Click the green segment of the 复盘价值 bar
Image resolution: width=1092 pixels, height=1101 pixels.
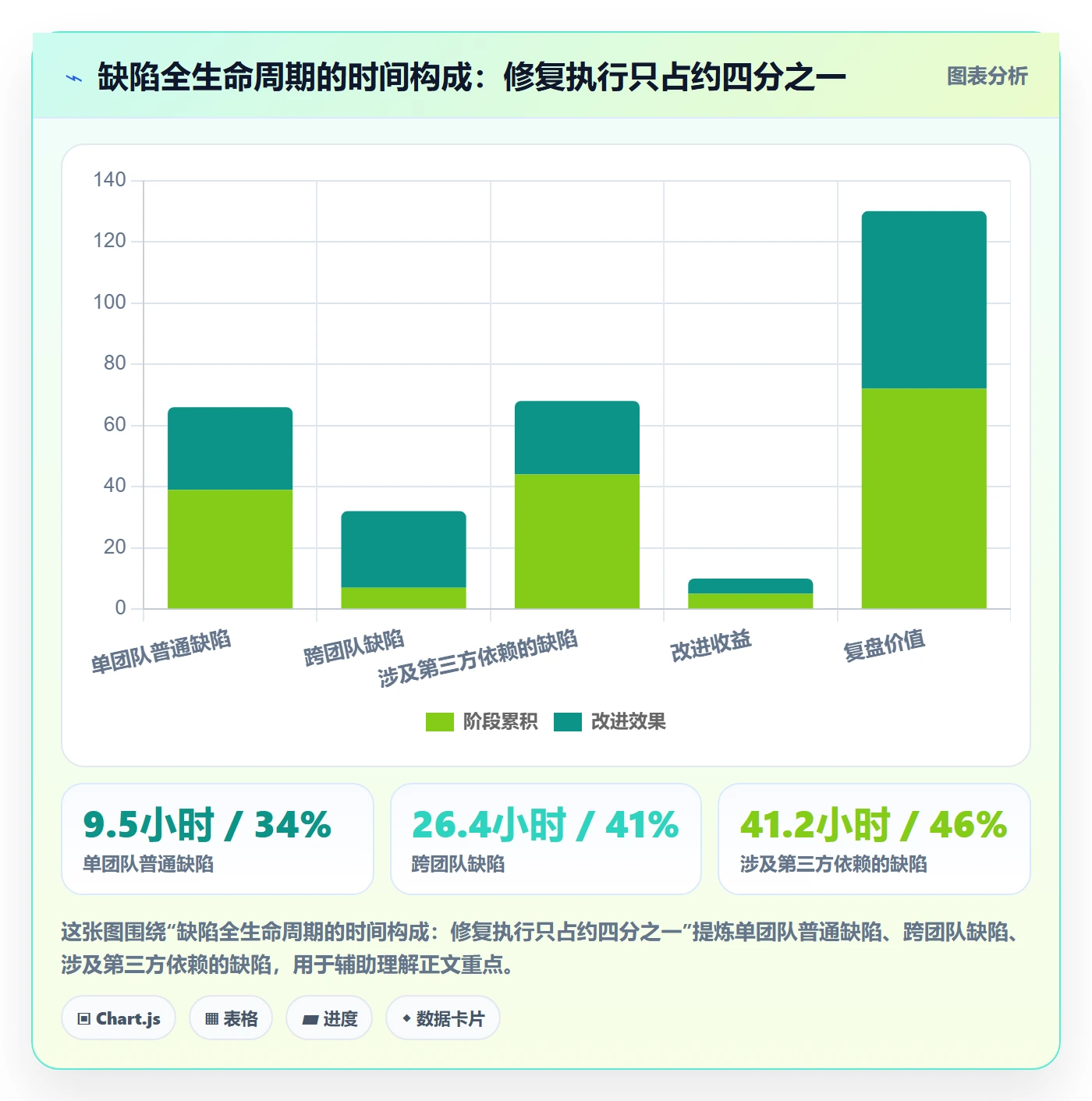click(x=924, y=498)
